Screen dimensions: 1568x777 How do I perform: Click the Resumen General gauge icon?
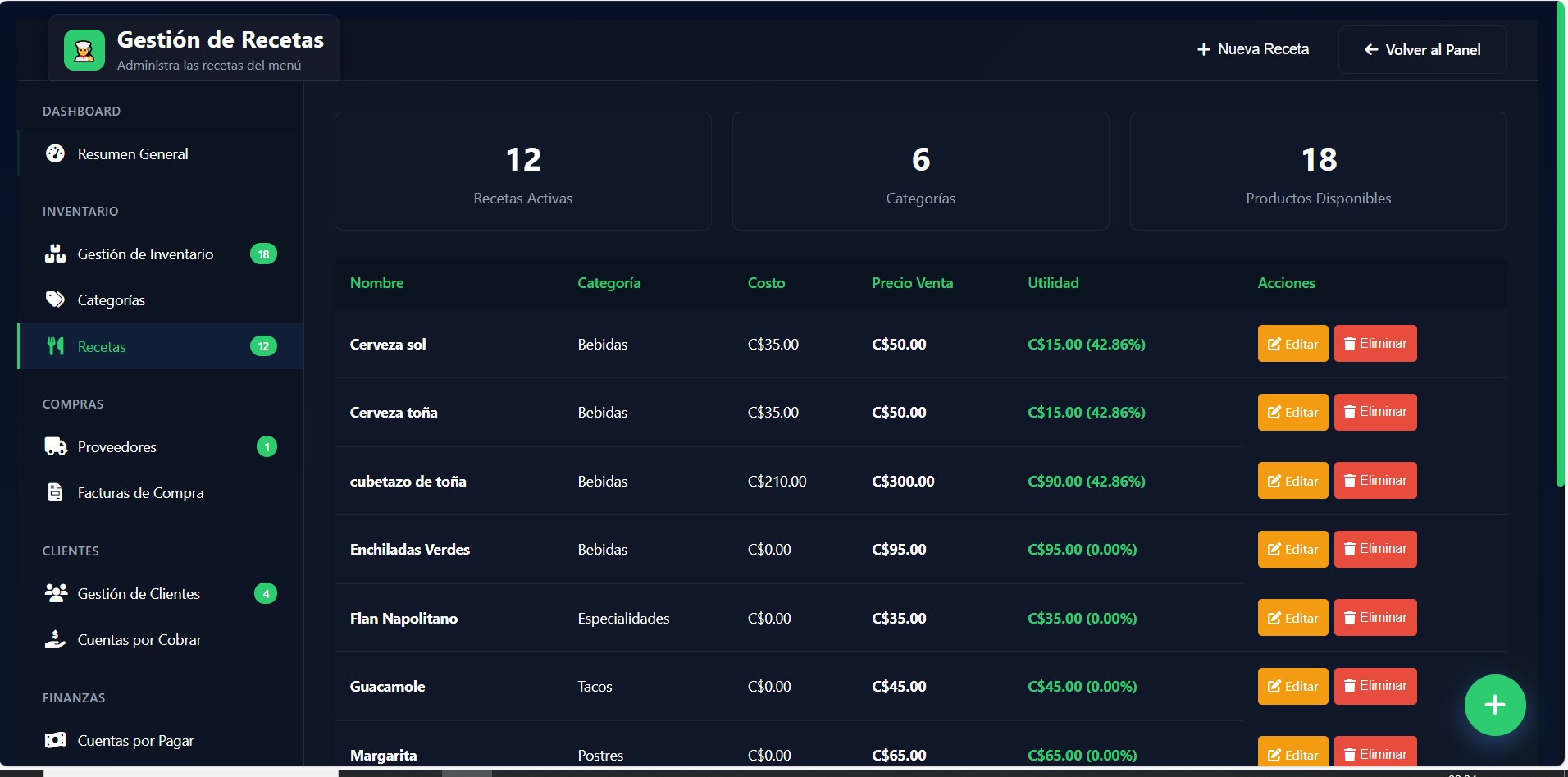[x=55, y=153]
